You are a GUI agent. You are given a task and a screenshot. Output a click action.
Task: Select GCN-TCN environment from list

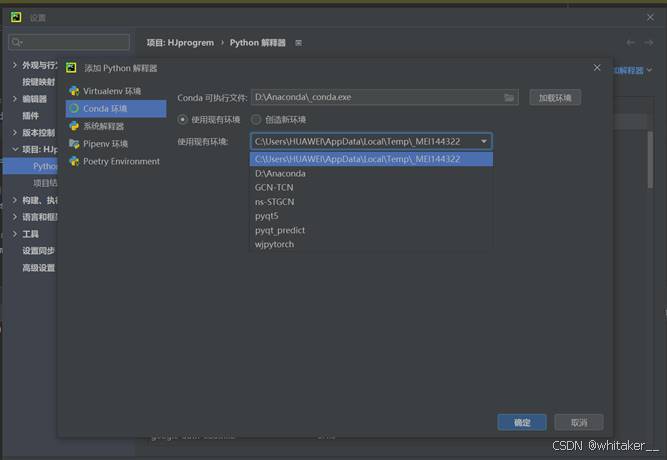point(371,187)
